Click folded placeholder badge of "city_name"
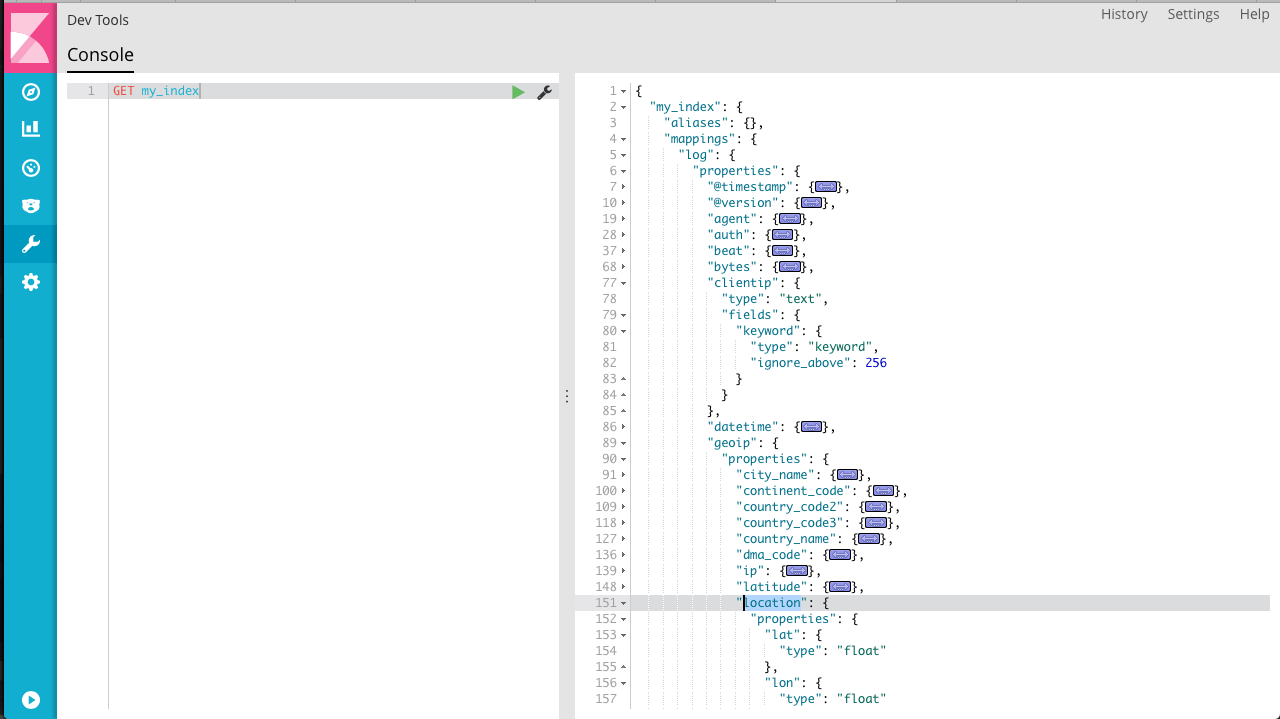The image size is (1280, 719). coord(848,475)
